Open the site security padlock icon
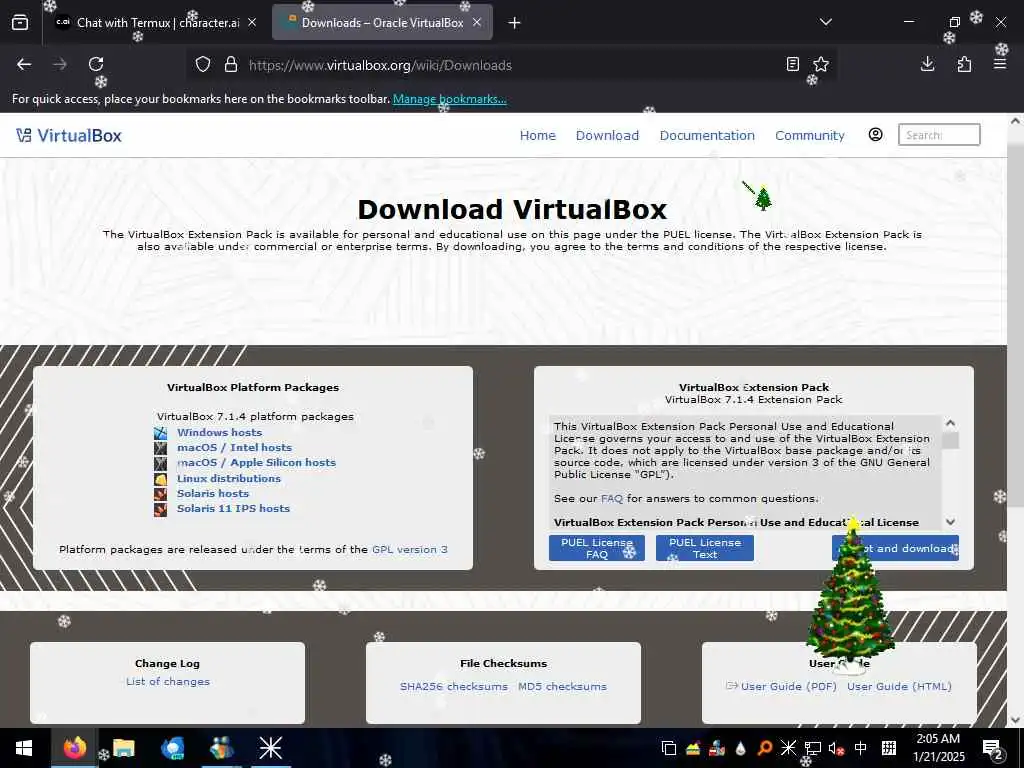This screenshot has width=1024, height=768. click(x=231, y=64)
